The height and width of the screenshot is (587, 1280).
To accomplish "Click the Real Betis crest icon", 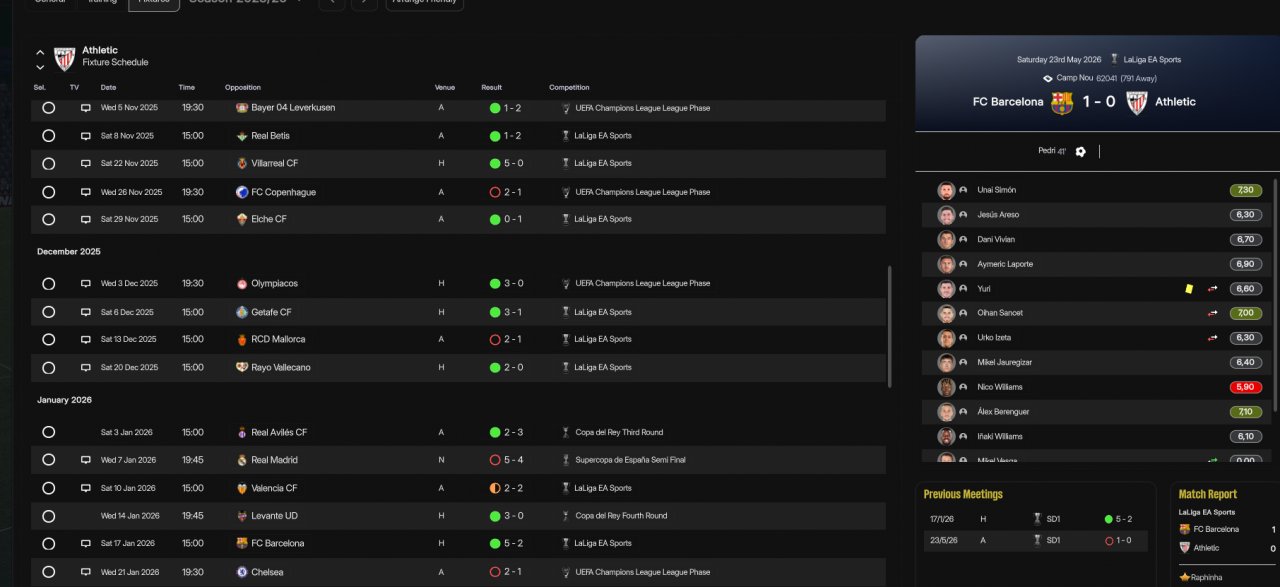I will coord(242,135).
